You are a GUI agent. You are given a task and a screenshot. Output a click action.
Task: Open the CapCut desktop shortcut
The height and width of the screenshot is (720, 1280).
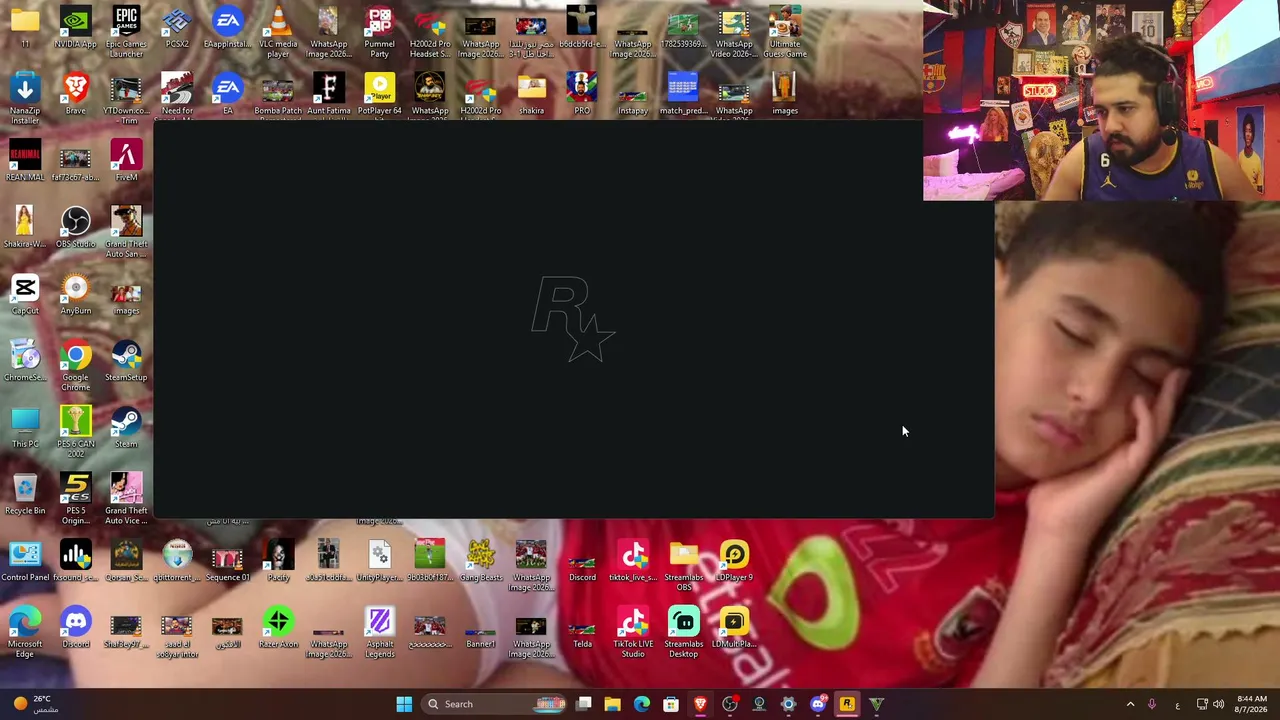[25, 295]
